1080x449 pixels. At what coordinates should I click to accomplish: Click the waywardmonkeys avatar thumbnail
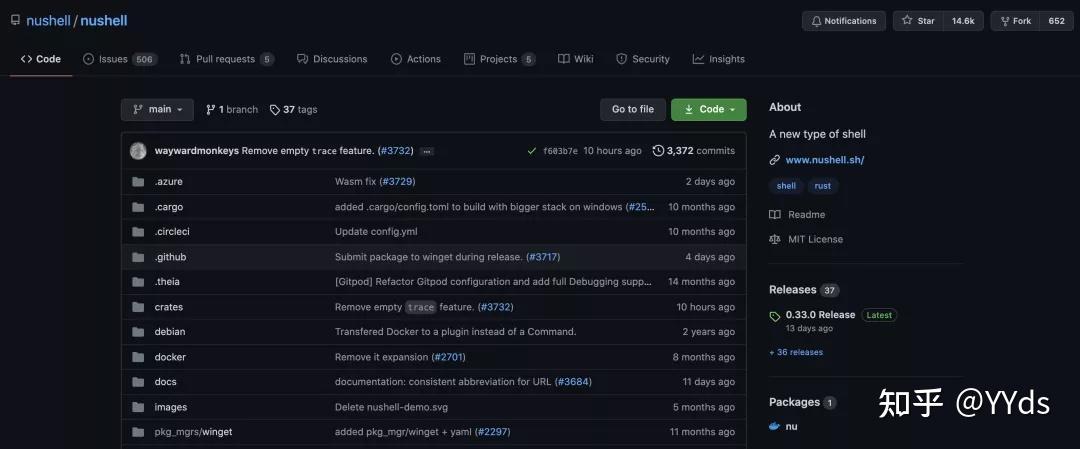[x=138, y=151]
